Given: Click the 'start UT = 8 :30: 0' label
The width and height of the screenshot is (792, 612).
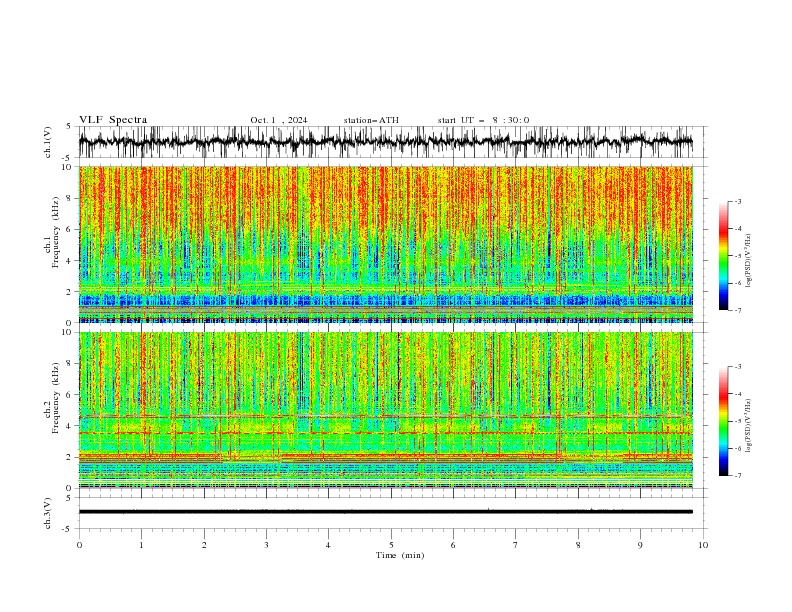Looking at the screenshot, I should 483,120.
